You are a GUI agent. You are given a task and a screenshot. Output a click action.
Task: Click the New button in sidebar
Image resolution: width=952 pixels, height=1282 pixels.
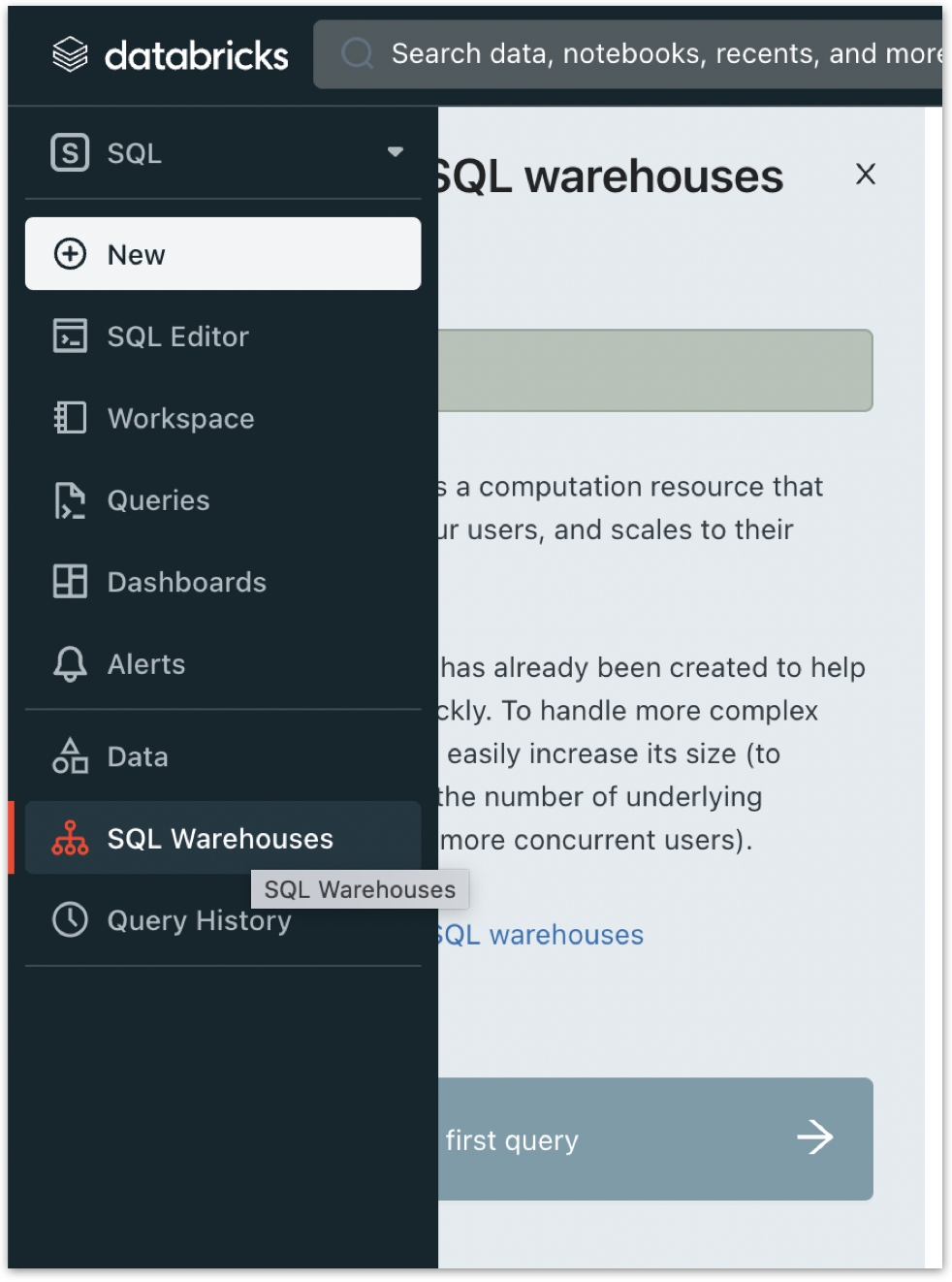(x=223, y=254)
